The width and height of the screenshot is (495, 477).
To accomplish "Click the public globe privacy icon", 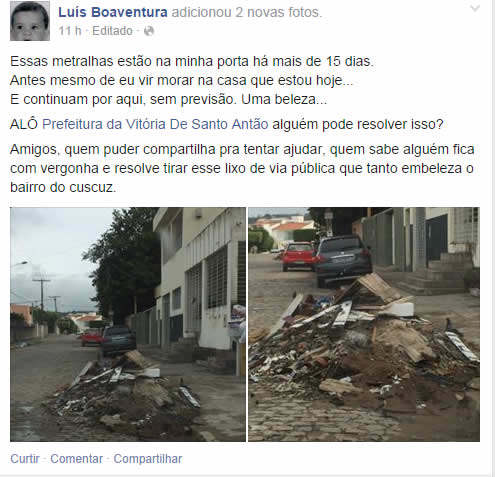I will pos(149,31).
